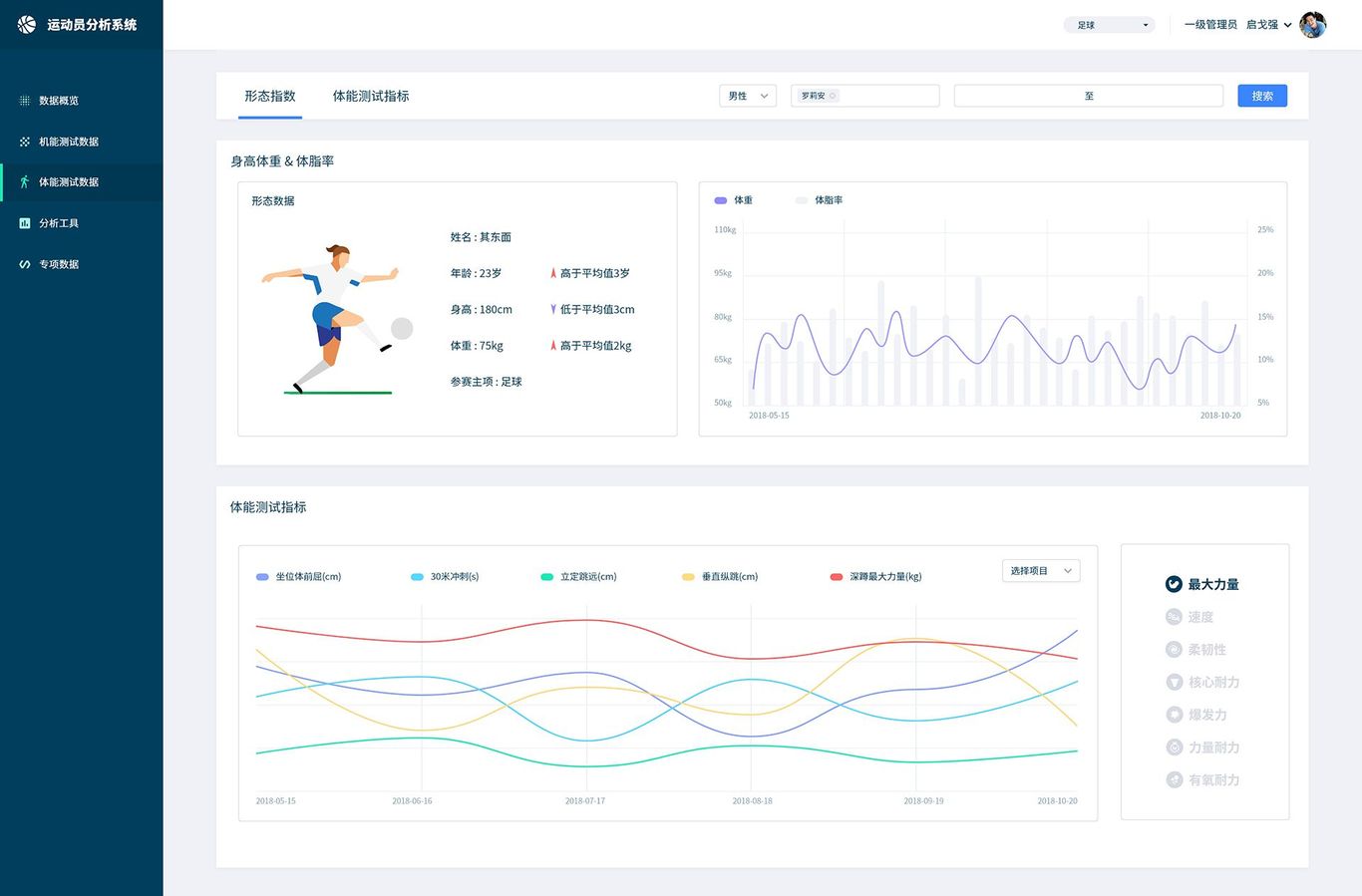
Task: Click the football player illustration
Action: click(x=337, y=319)
